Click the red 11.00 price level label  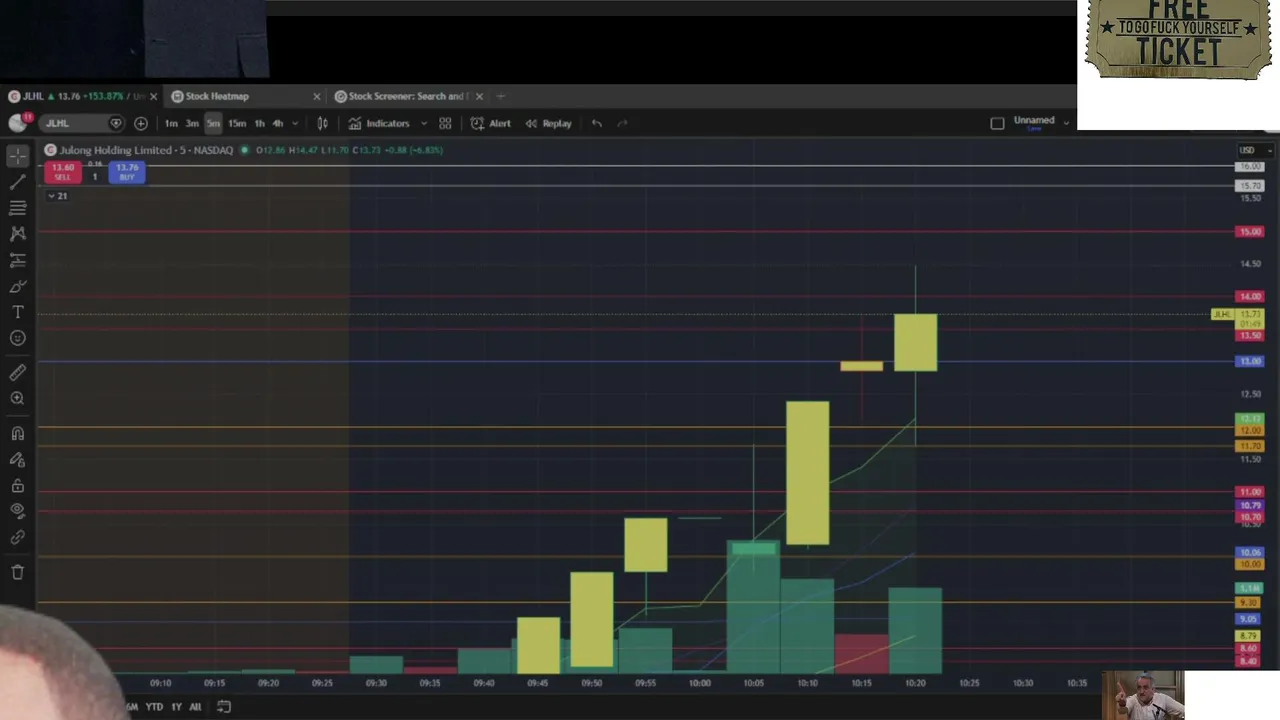1250,492
